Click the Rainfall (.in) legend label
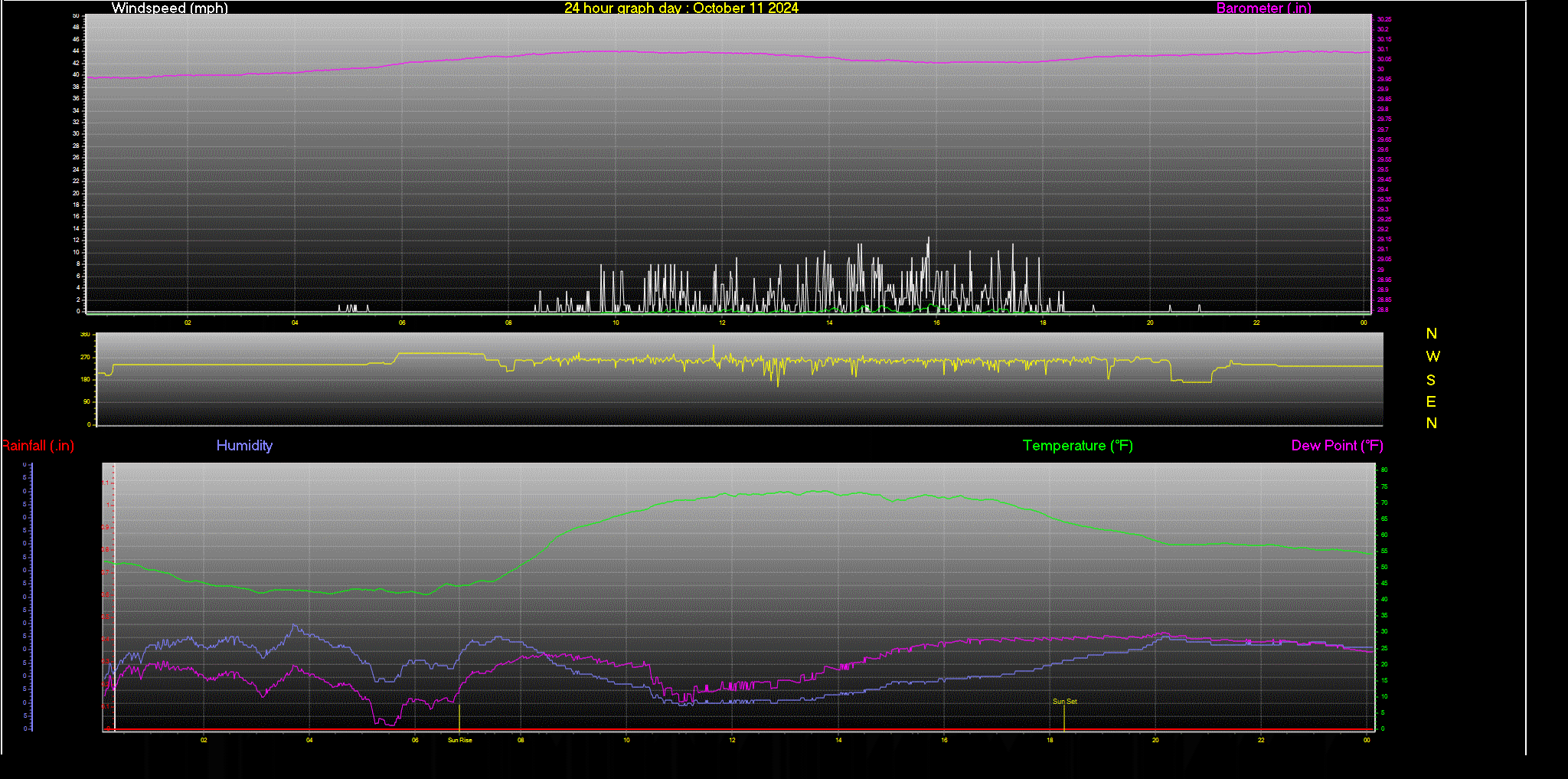 pos(38,445)
